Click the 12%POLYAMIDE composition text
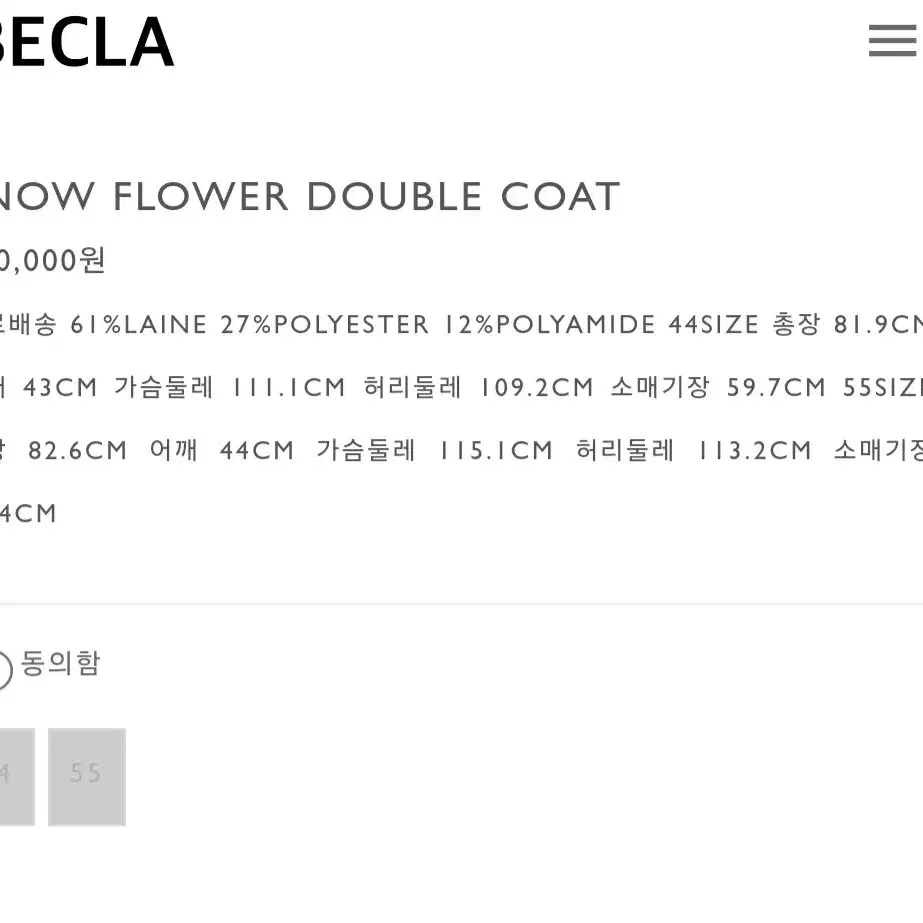 pyautogui.click(x=549, y=324)
